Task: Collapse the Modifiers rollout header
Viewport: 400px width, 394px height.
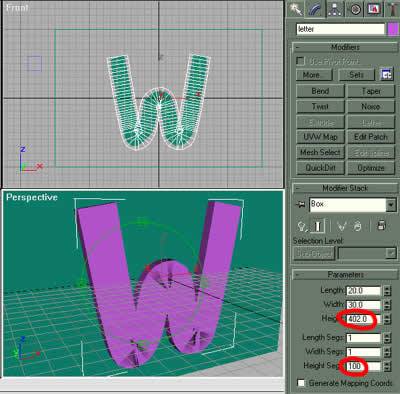Action: (x=345, y=47)
